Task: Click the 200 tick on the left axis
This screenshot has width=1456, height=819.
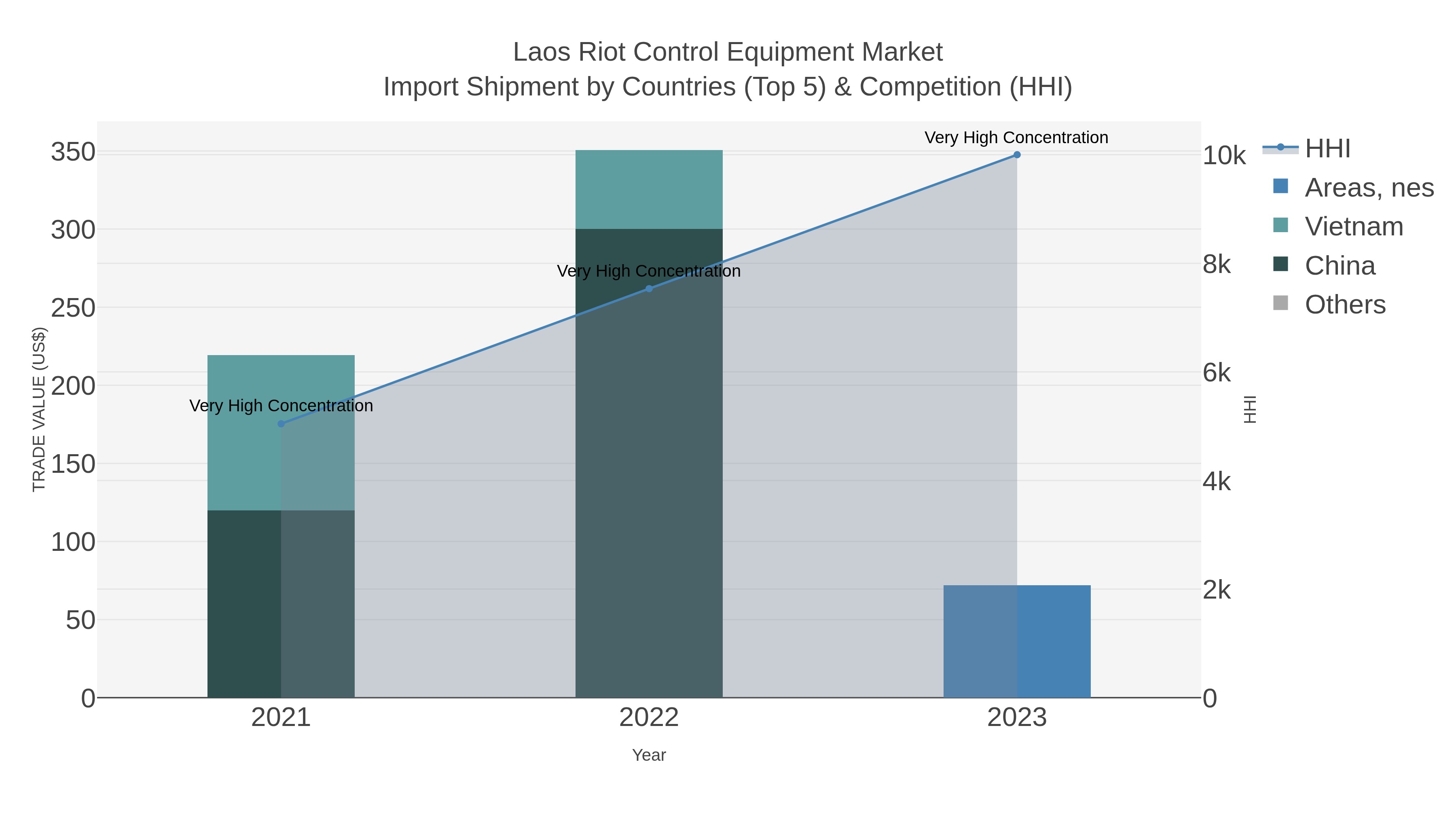Action: tap(74, 386)
